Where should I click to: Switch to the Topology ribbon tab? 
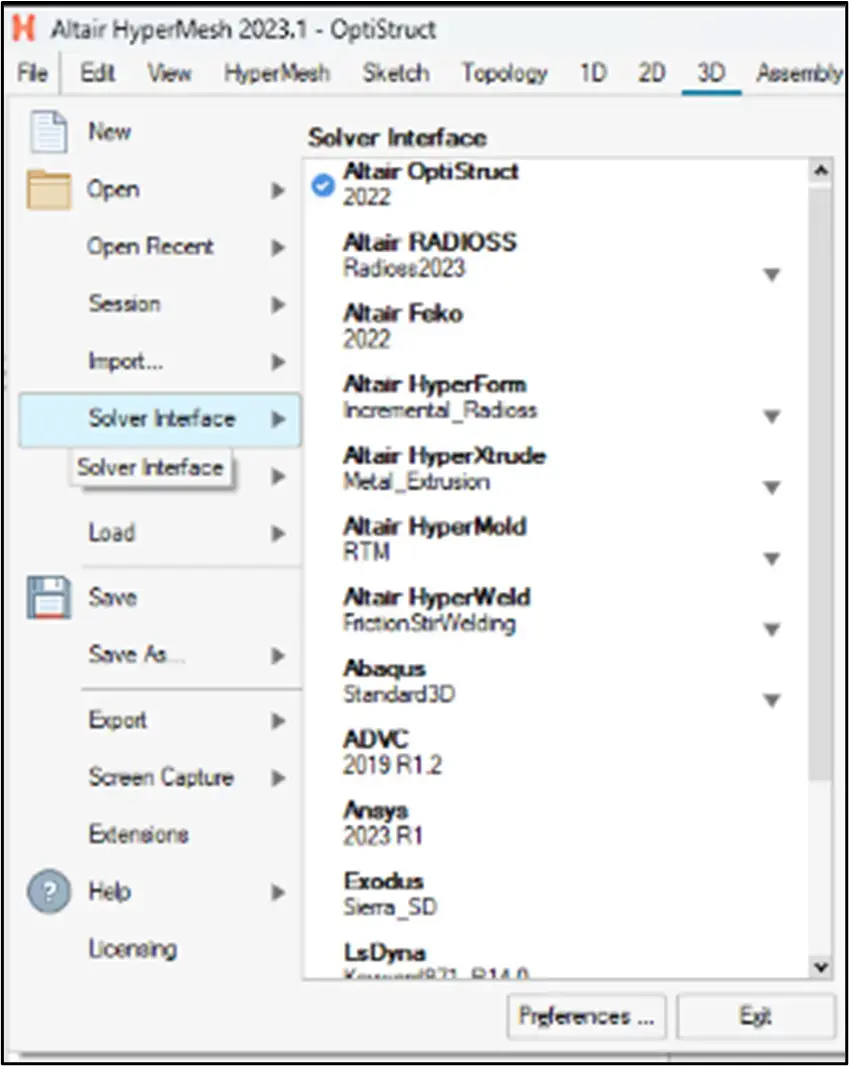(505, 73)
